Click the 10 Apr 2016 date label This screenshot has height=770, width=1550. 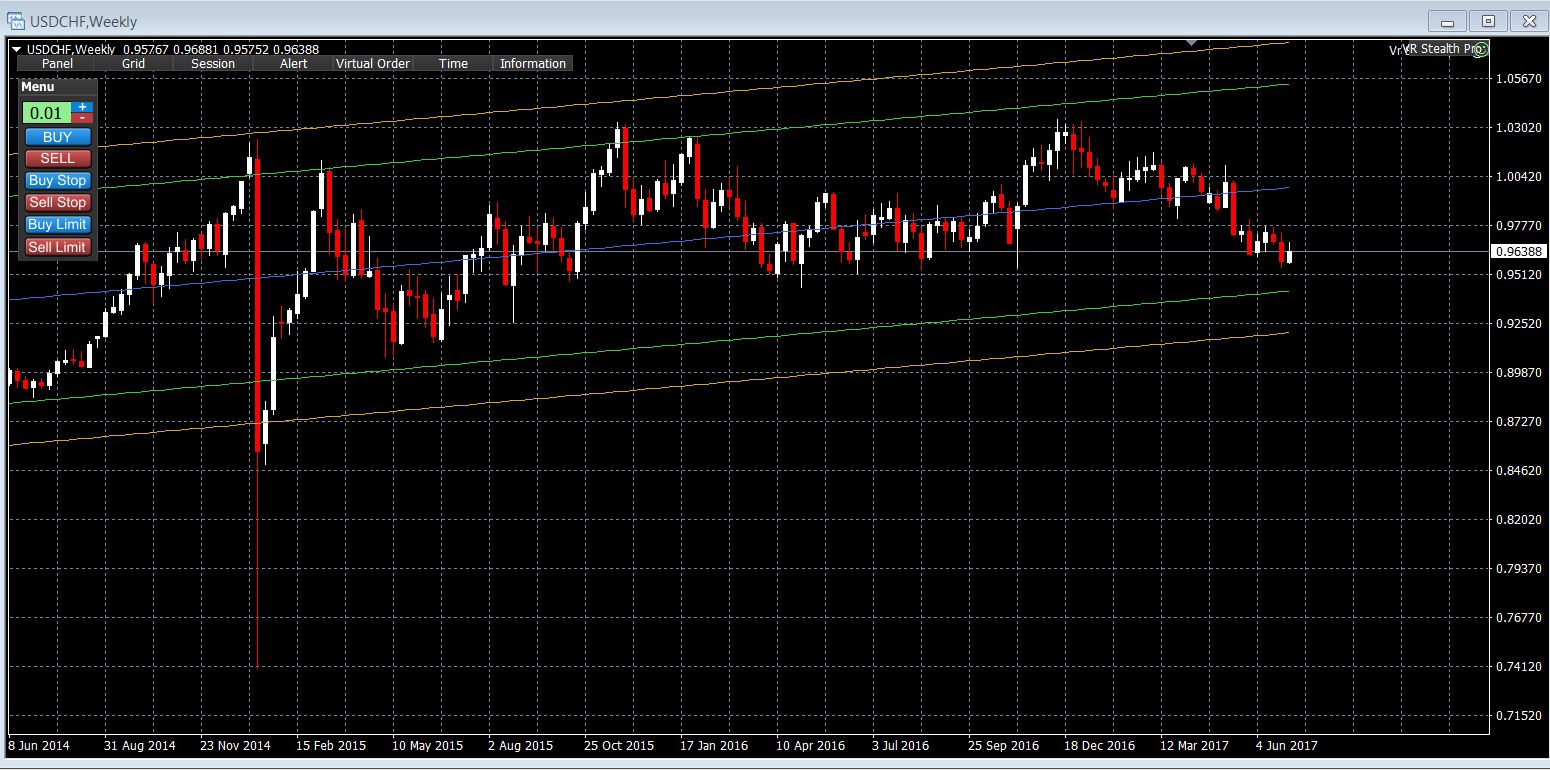click(810, 746)
